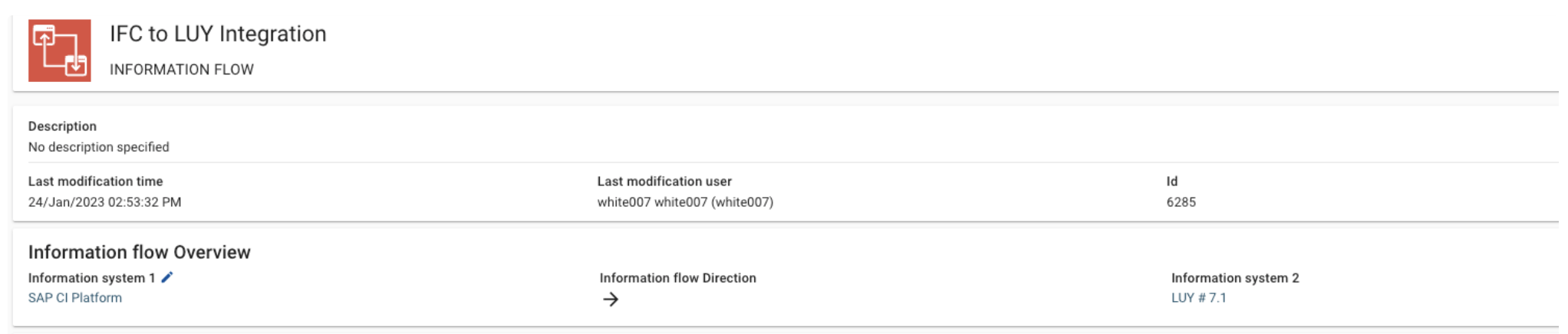Click the Last modification time label
Screen dimensions: 1568x334
coord(96,182)
